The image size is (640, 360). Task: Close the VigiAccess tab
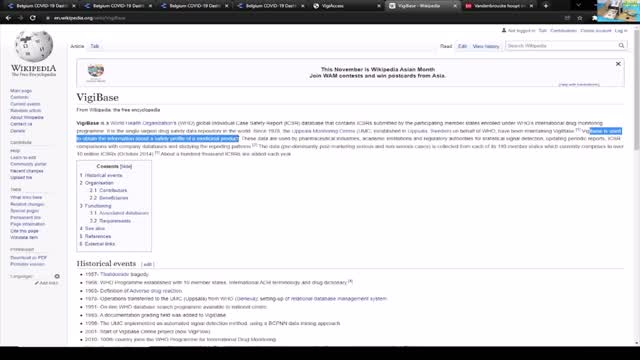click(x=379, y=6)
